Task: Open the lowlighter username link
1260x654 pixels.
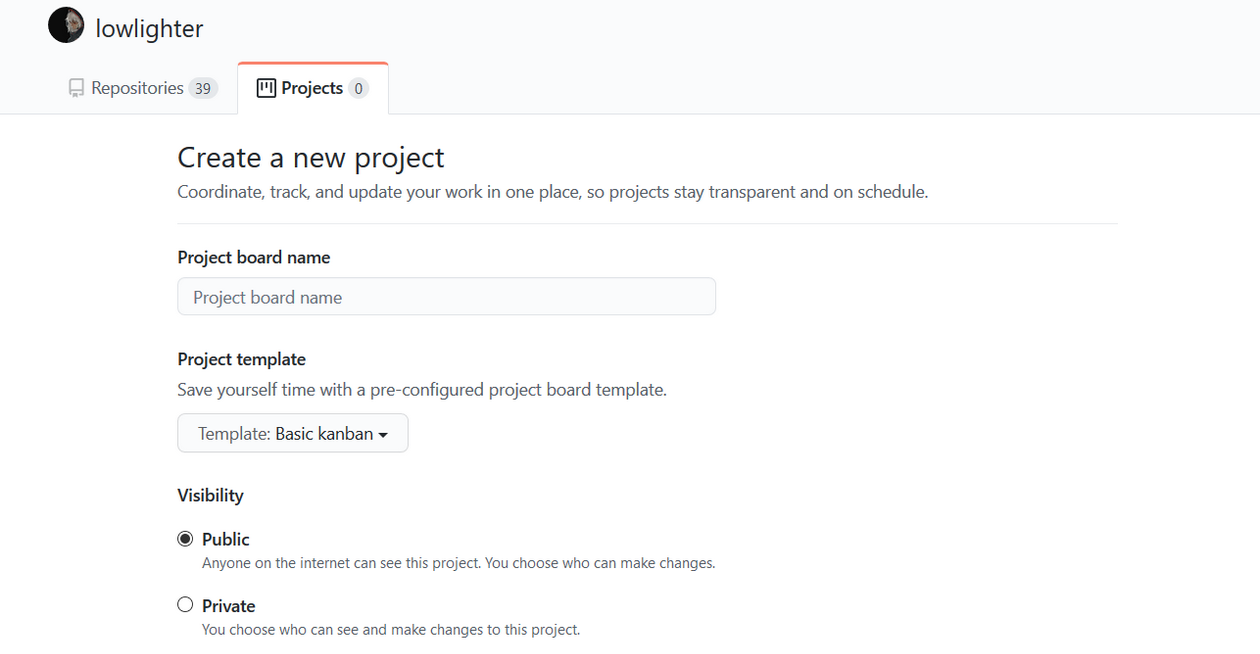Action: point(148,27)
